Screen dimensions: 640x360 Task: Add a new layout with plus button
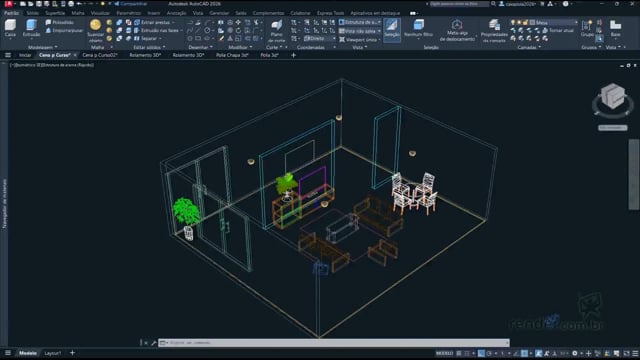coord(72,353)
